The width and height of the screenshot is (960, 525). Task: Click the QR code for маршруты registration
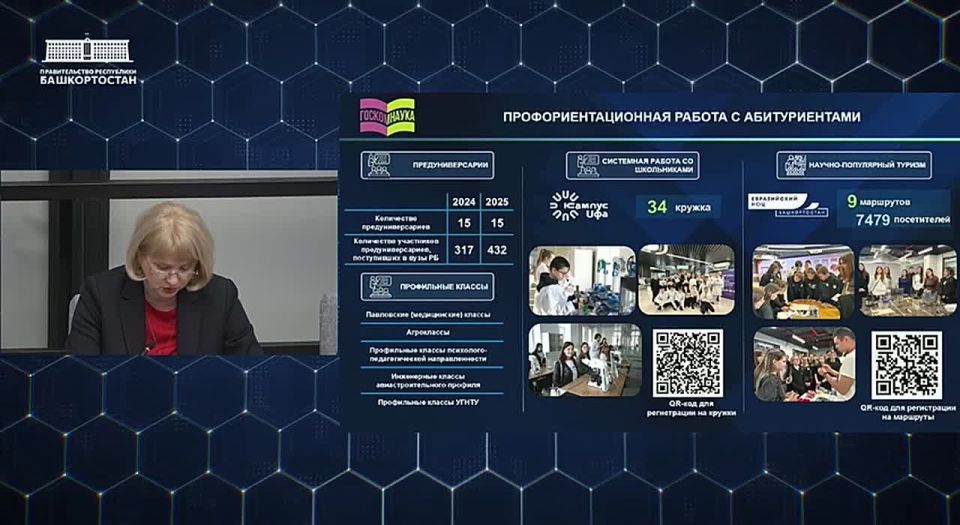(x=906, y=364)
